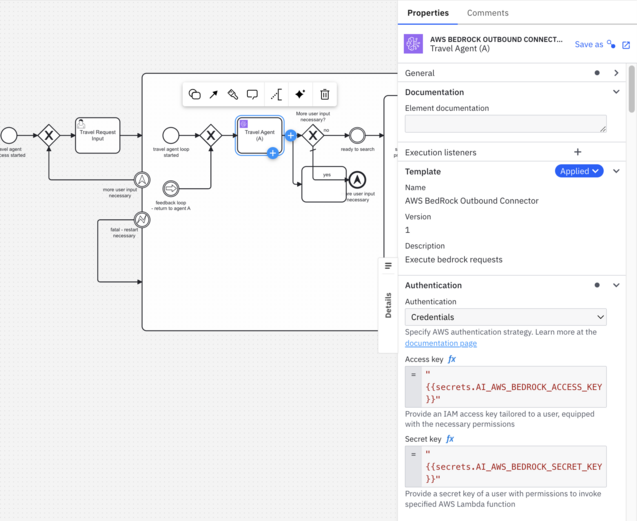The width and height of the screenshot is (637, 521).
Task: Add a comment via speech bubble icon
Action: tap(252, 94)
